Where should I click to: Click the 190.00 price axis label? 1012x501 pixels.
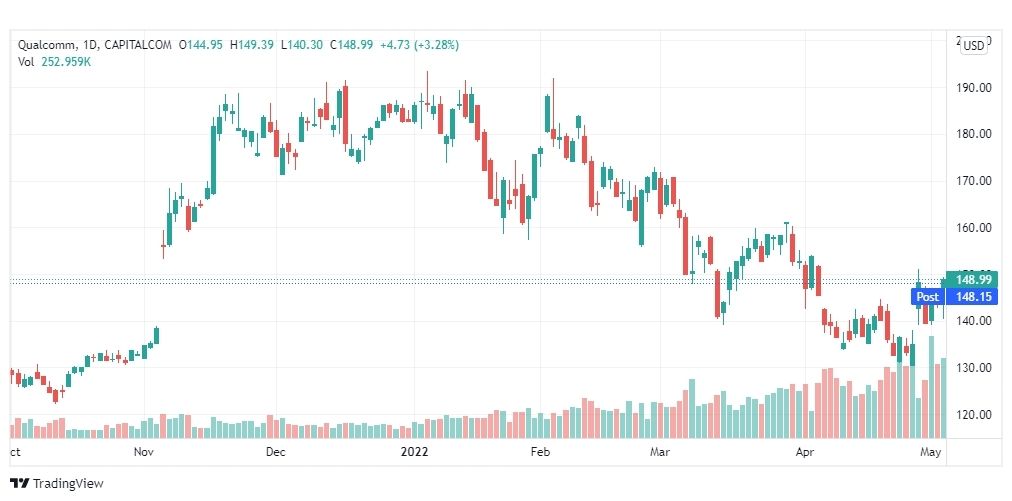[975, 87]
